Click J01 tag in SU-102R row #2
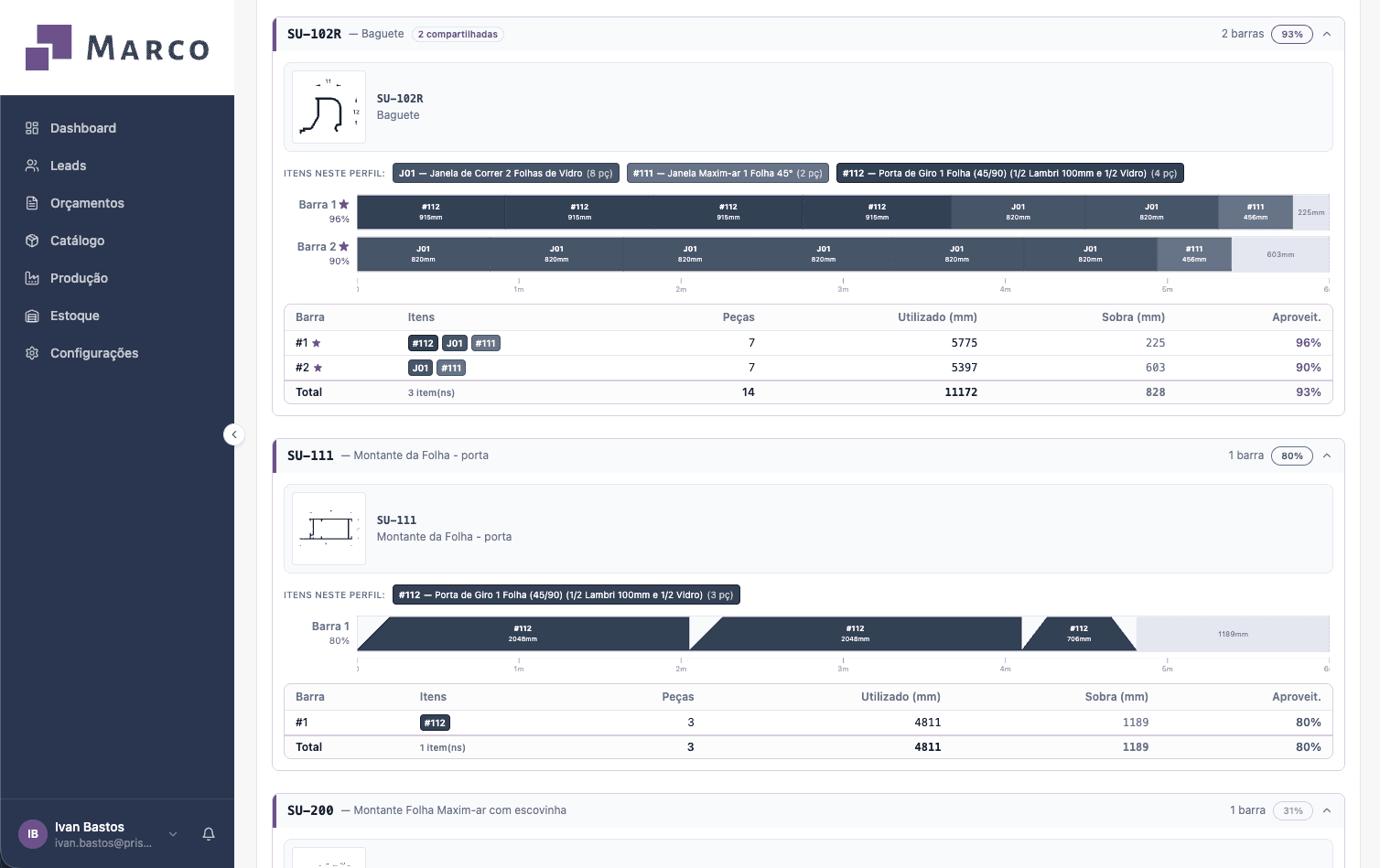 [x=420, y=368]
